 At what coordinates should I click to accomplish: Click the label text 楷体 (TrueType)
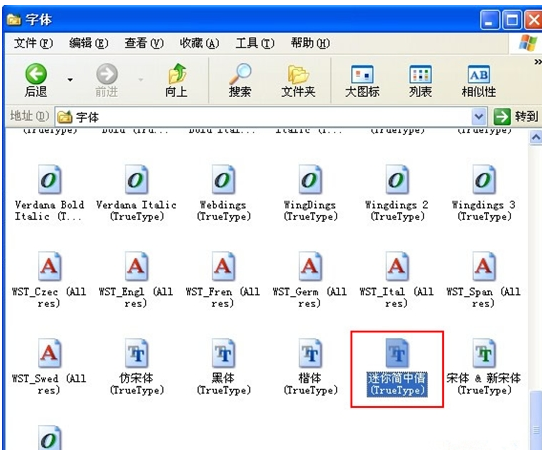pos(310,384)
